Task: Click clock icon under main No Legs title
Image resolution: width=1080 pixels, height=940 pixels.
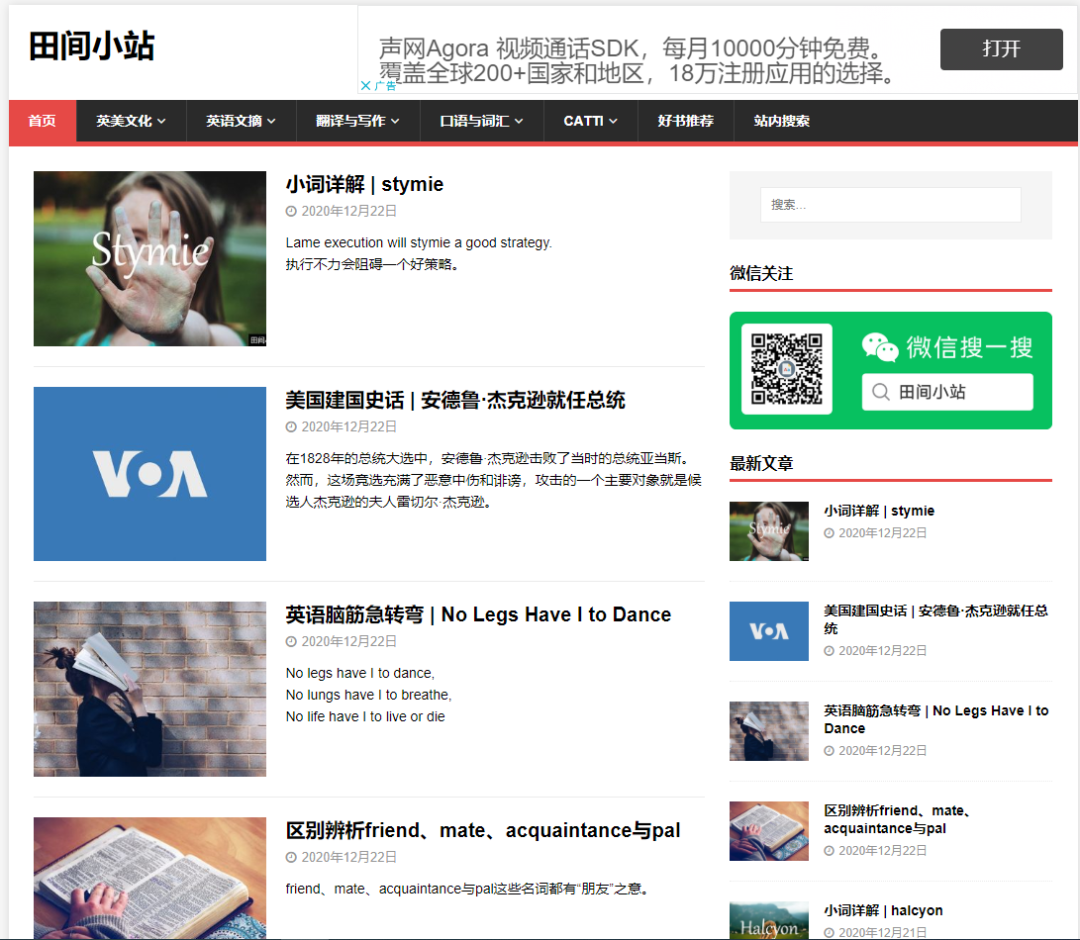Action: click(291, 641)
